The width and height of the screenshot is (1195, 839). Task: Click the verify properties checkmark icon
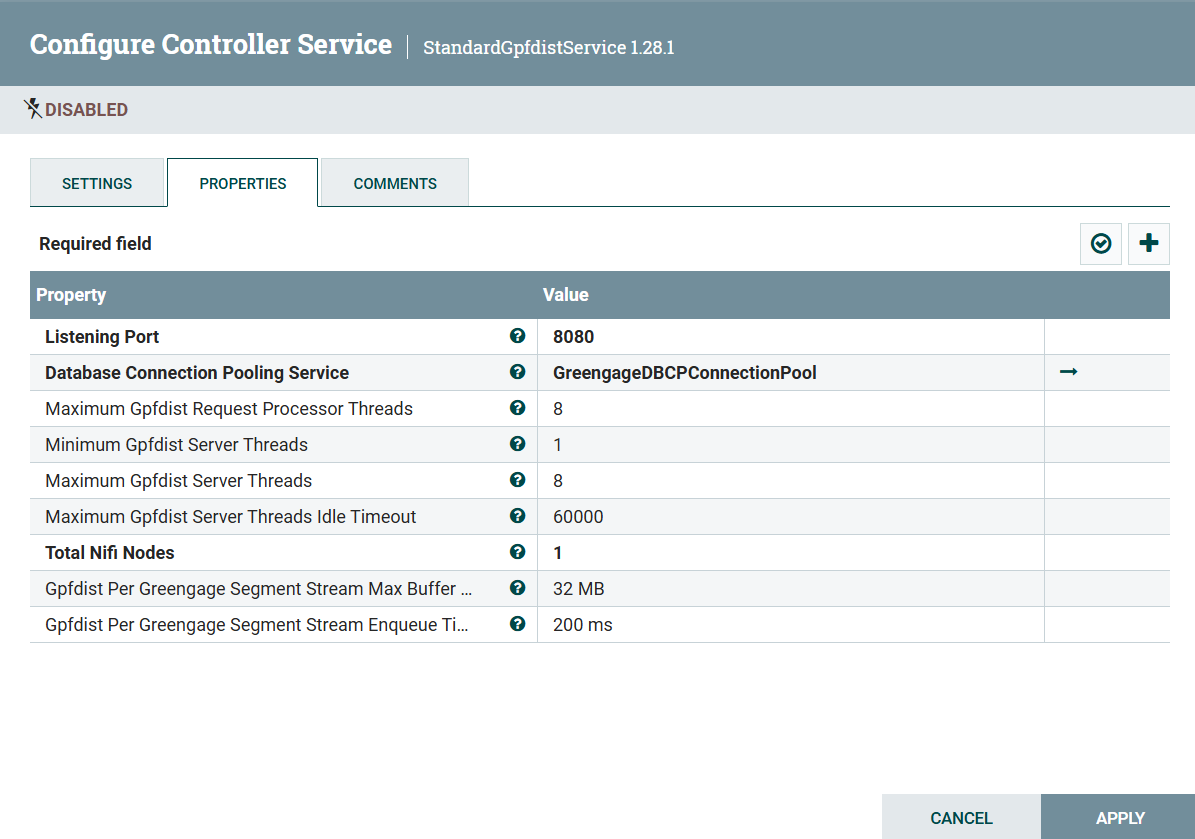(1100, 244)
